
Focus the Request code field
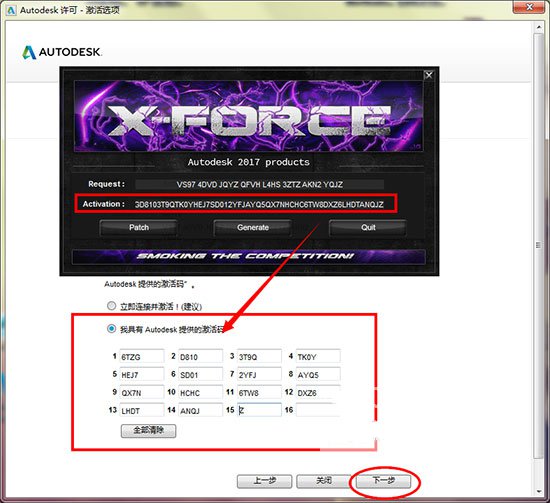coord(260,184)
